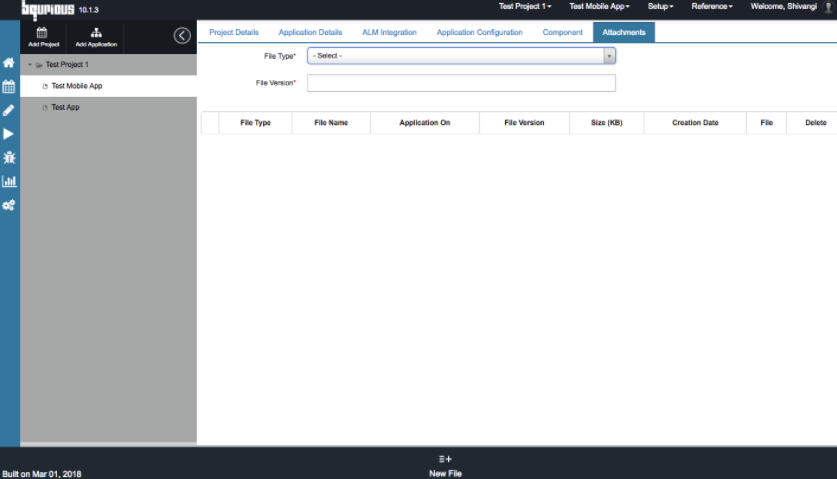Switch to the Application Details tab
This screenshot has height=479, width=837.
click(310, 33)
